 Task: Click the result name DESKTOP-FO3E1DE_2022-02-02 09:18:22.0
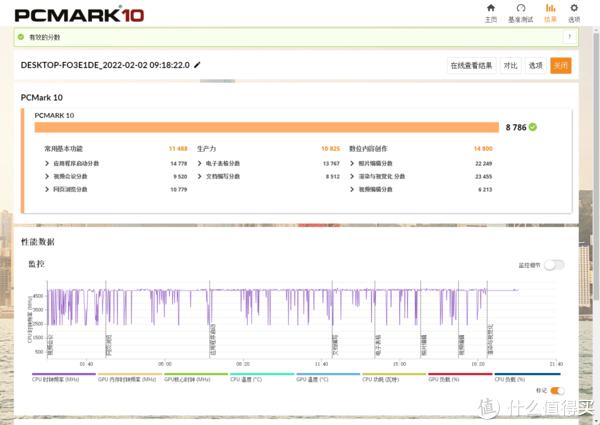[x=105, y=65]
